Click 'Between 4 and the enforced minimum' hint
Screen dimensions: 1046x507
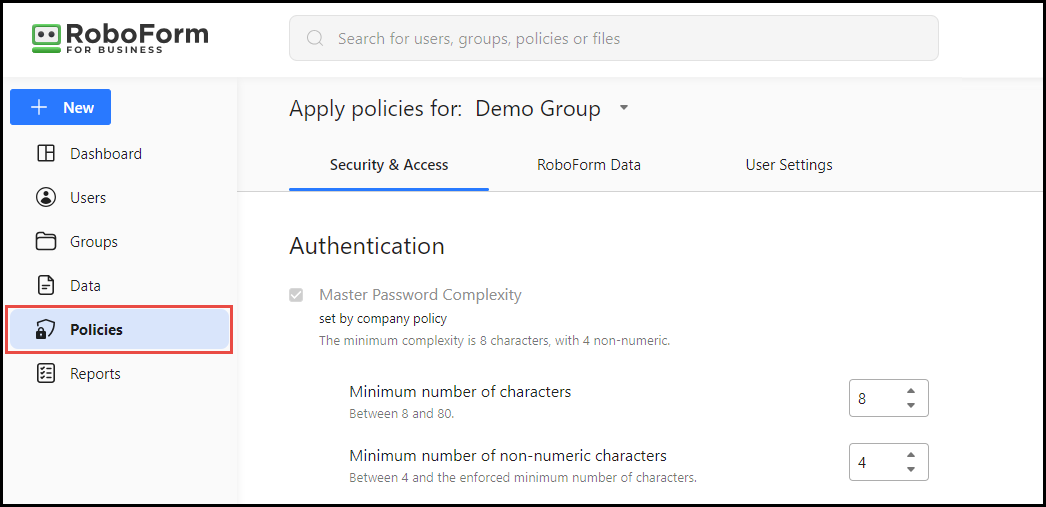tap(523, 478)
